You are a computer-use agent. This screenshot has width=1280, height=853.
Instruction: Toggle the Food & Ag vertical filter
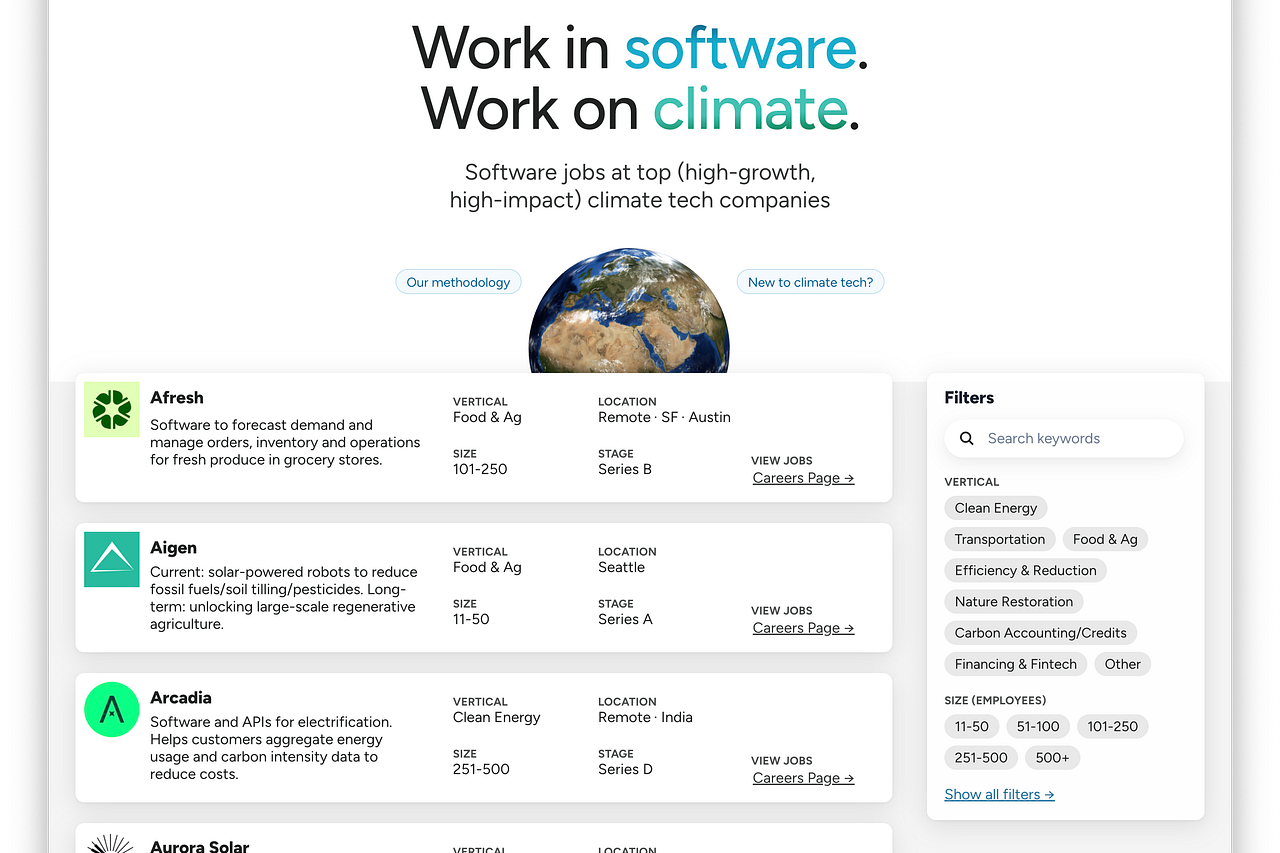pos(1105,539)
